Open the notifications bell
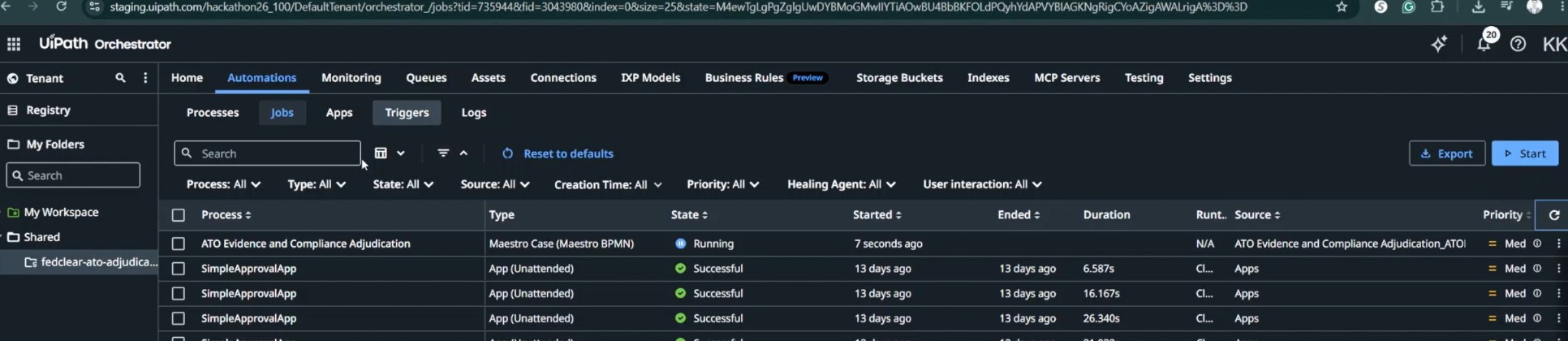 (1484, 44)
